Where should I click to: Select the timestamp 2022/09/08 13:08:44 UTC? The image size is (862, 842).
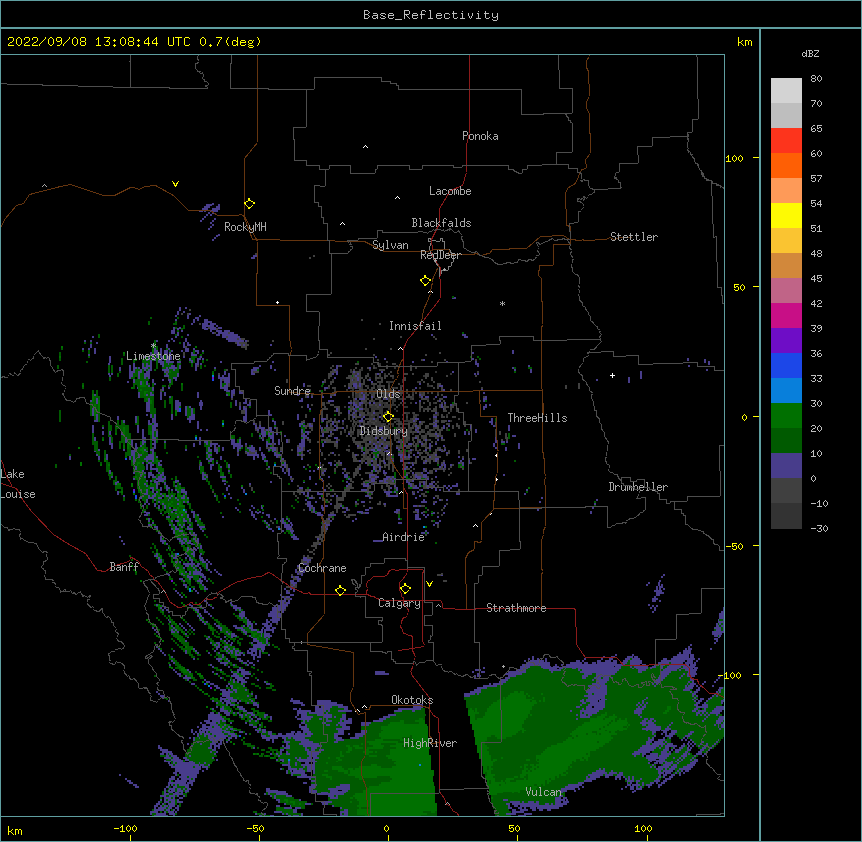(x=98, y=42)
